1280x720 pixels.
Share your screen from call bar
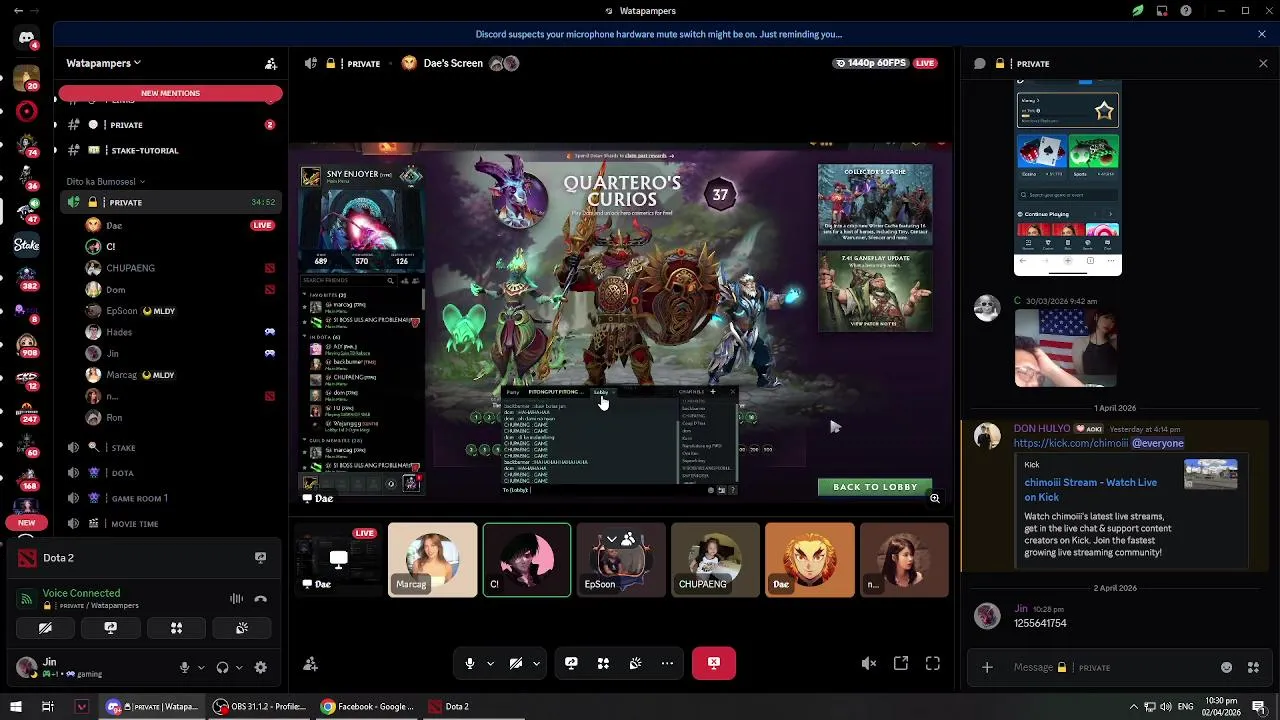(x=571, y=663)
